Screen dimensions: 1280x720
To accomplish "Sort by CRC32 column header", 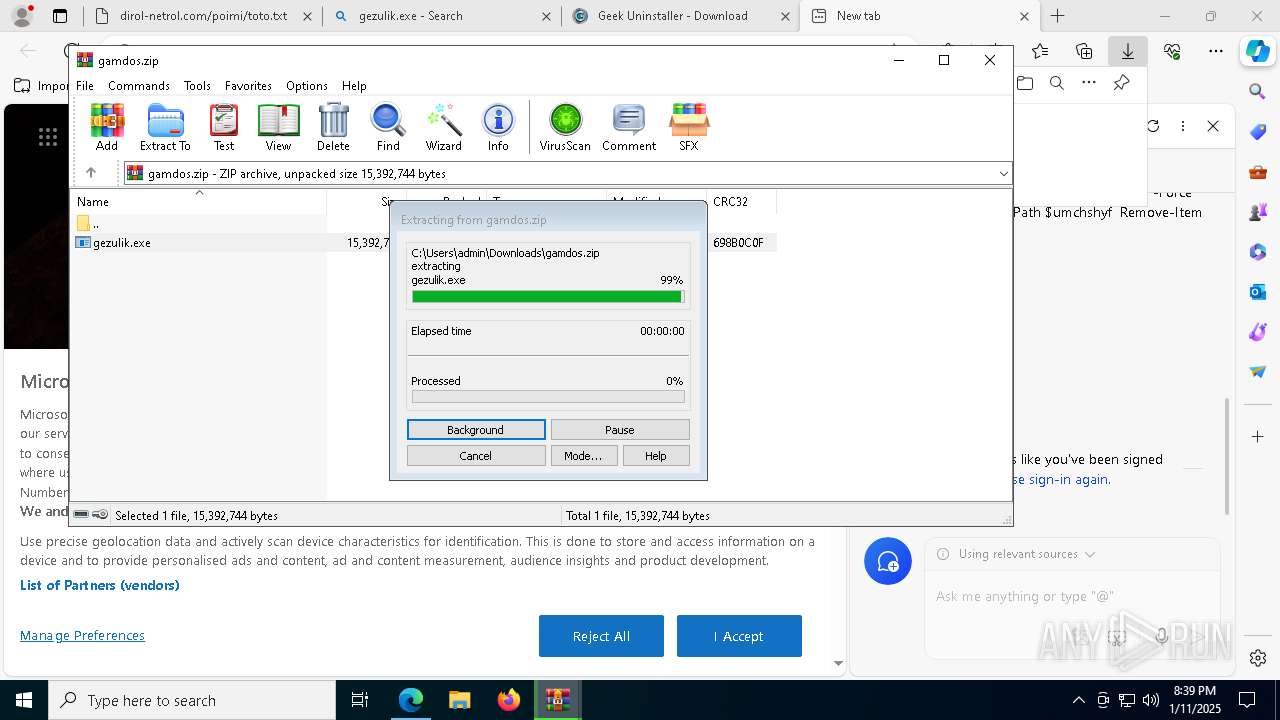I will [x=741, y=202].
